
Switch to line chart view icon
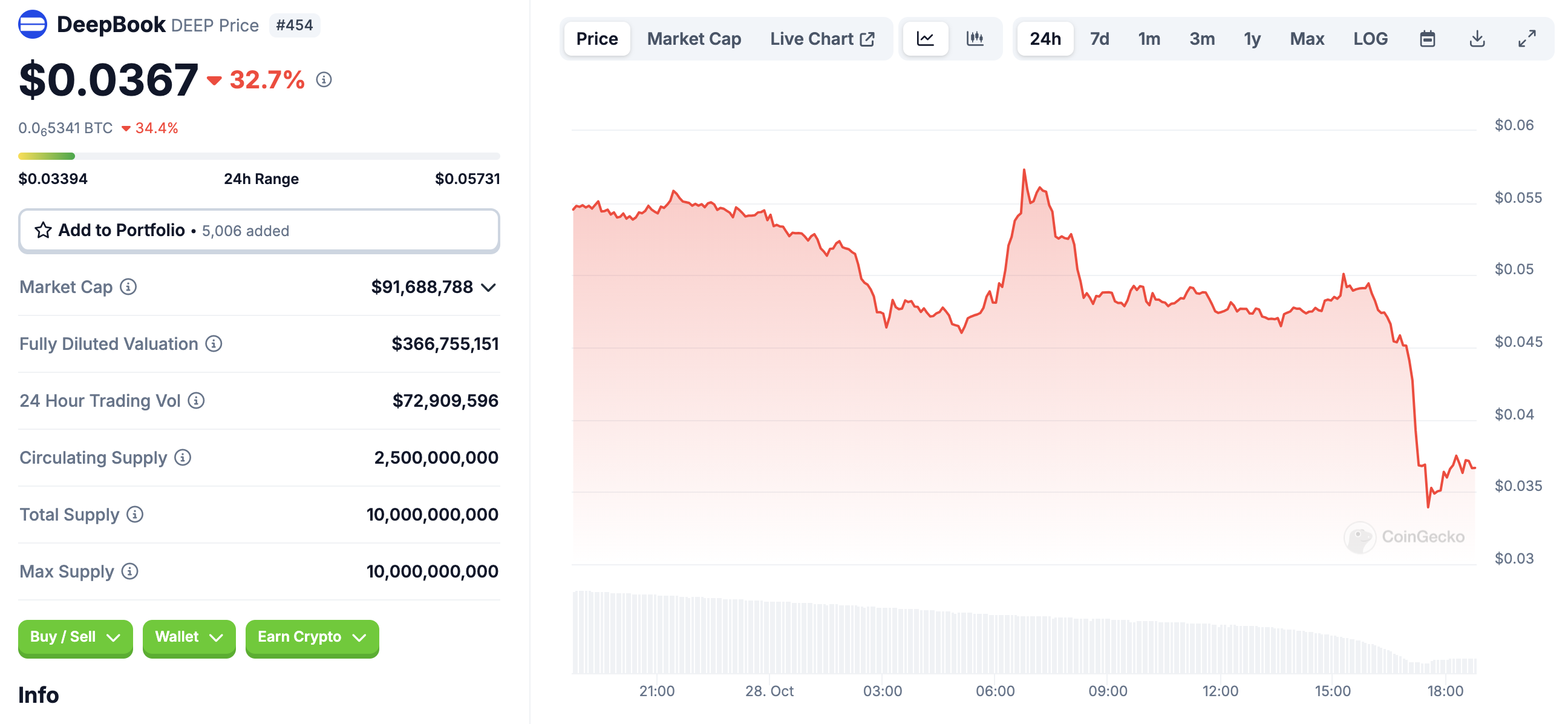(x=925, y=39)
